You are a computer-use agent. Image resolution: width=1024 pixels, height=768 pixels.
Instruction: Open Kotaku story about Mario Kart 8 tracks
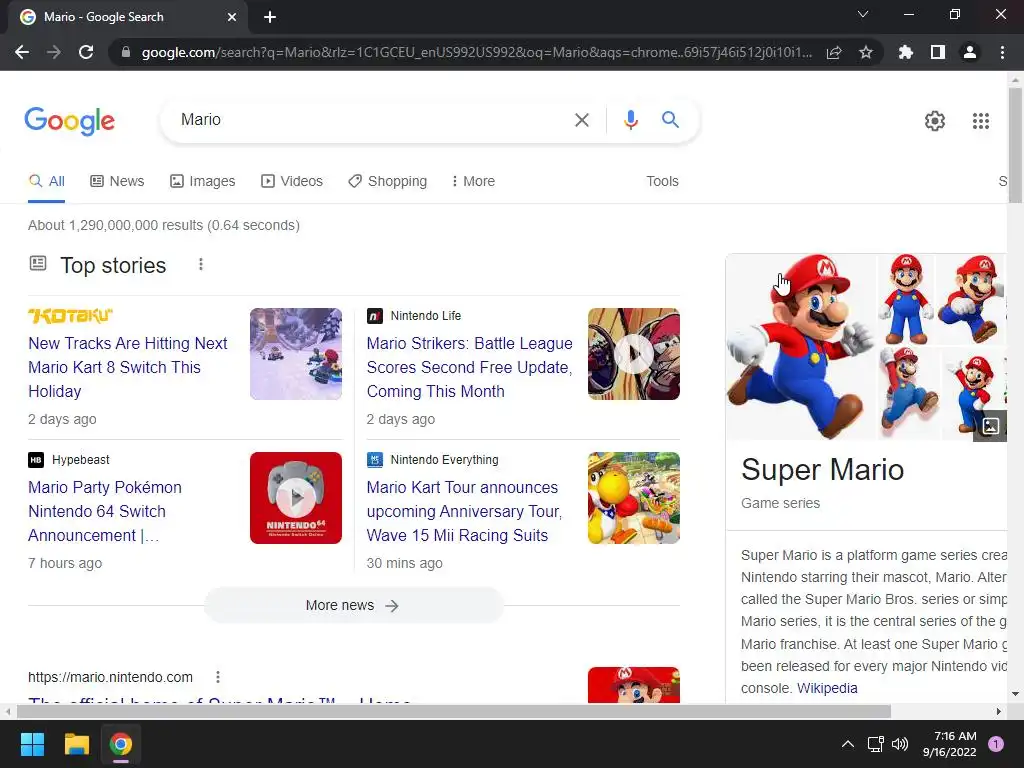pos(127,367)
